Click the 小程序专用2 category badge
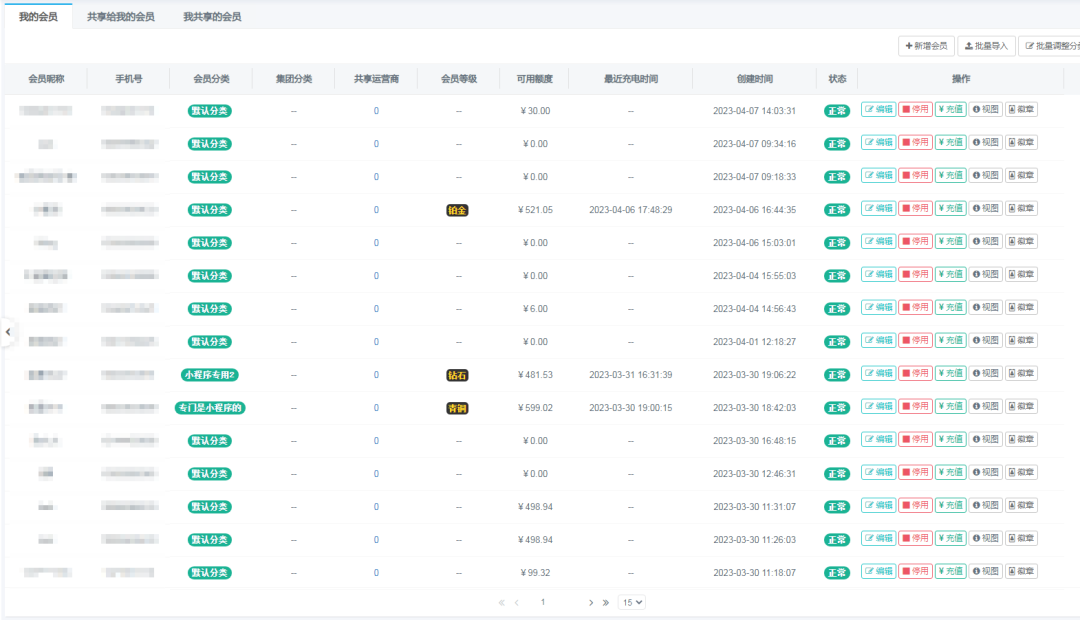The width and height of the screenshot is (1080, 620). pyautogui.click(x=210, y=375)
